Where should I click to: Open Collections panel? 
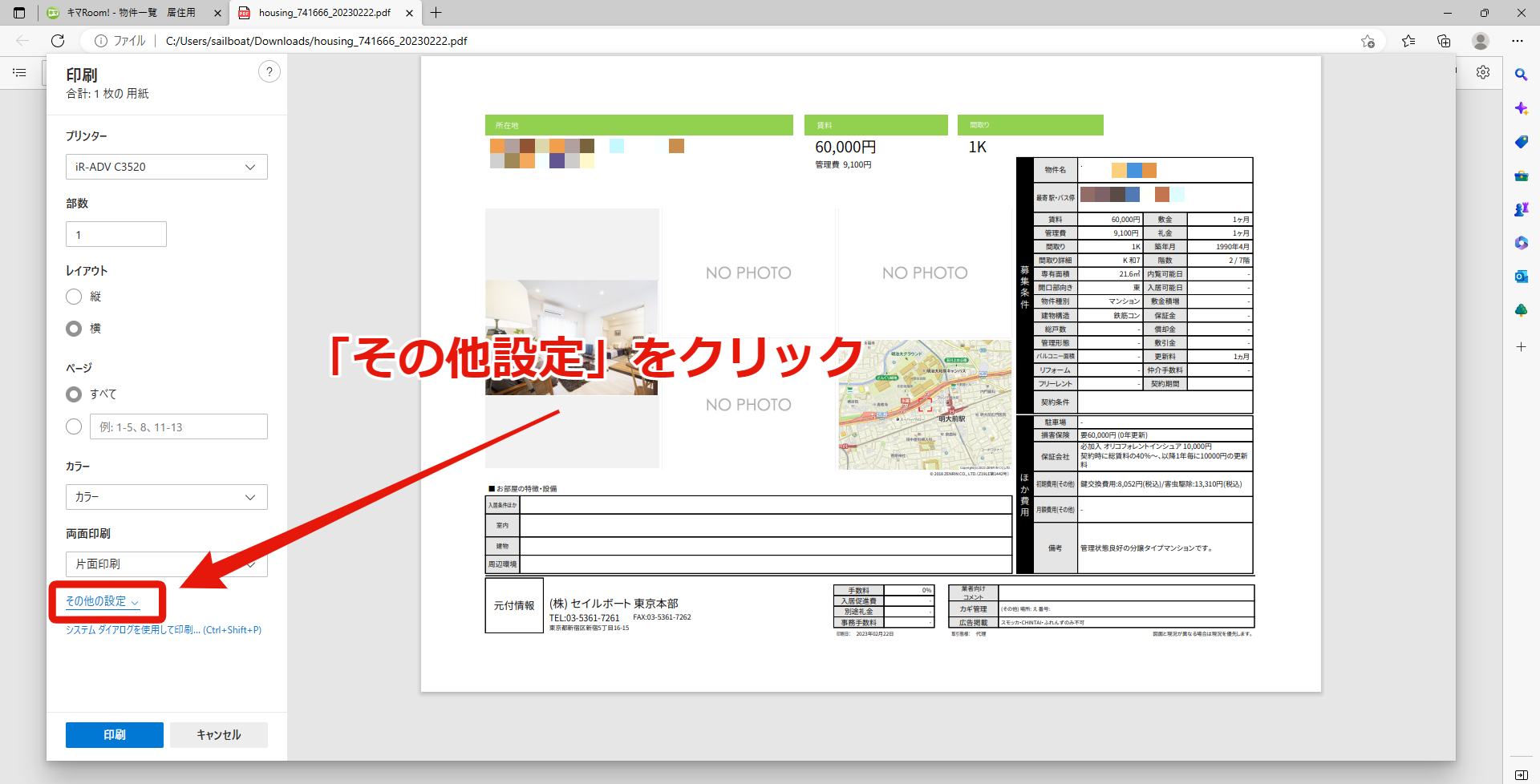click(1444, 41)
